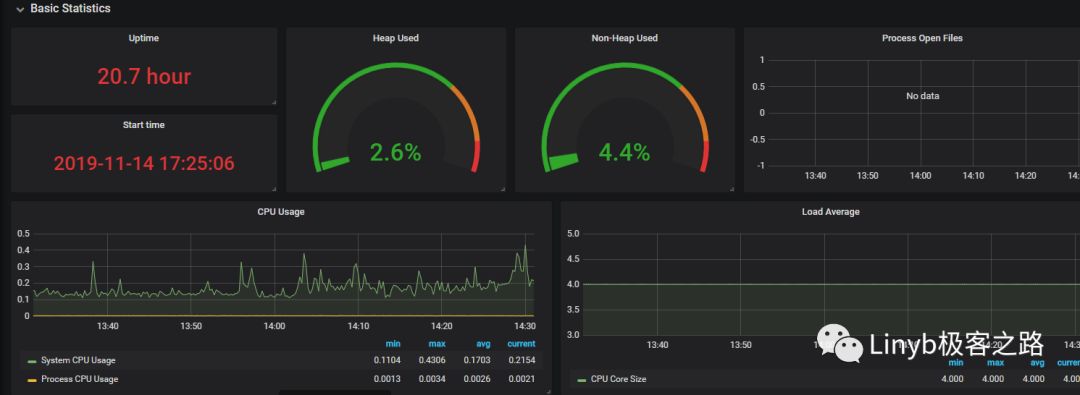Click the CPU Usage peak near 14:30
Image resolution: width=1080 pixels, height=395 pixels.
click(525, 246)
